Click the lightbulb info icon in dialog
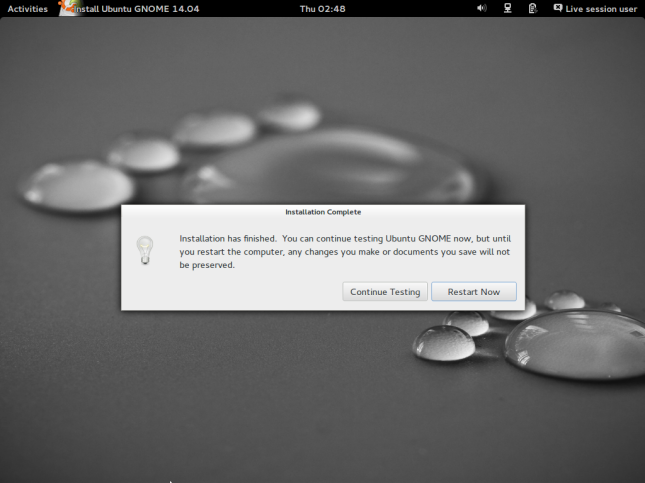This screenshot has height=483, width=645. tap(145, 250)
